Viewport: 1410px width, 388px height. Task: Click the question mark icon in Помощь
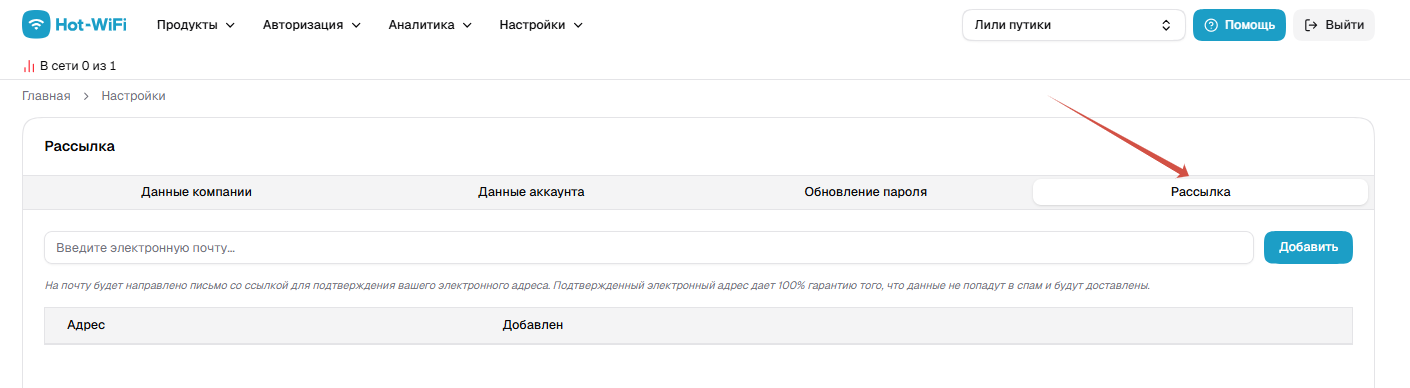pos(1211,25)
